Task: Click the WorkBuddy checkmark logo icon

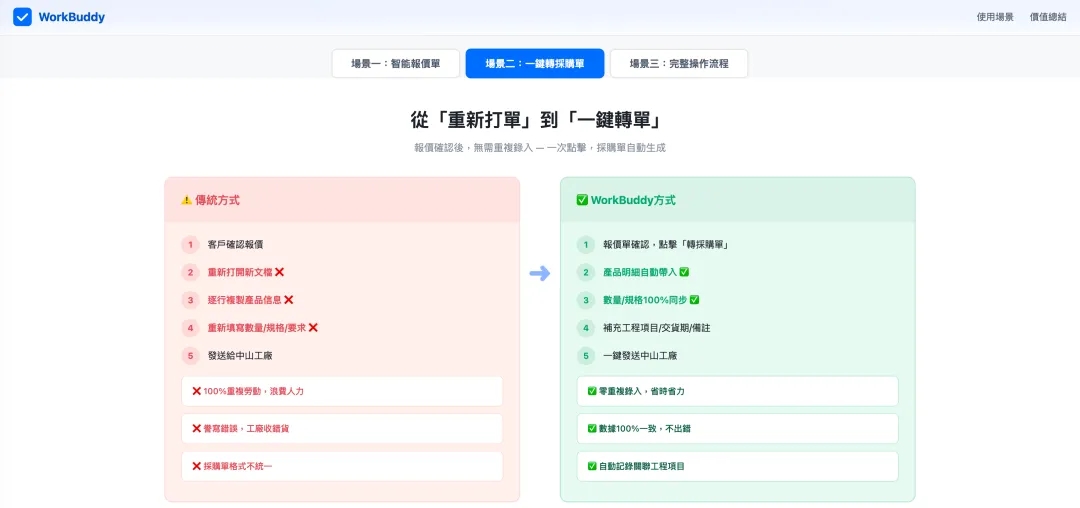Action: 23,17
